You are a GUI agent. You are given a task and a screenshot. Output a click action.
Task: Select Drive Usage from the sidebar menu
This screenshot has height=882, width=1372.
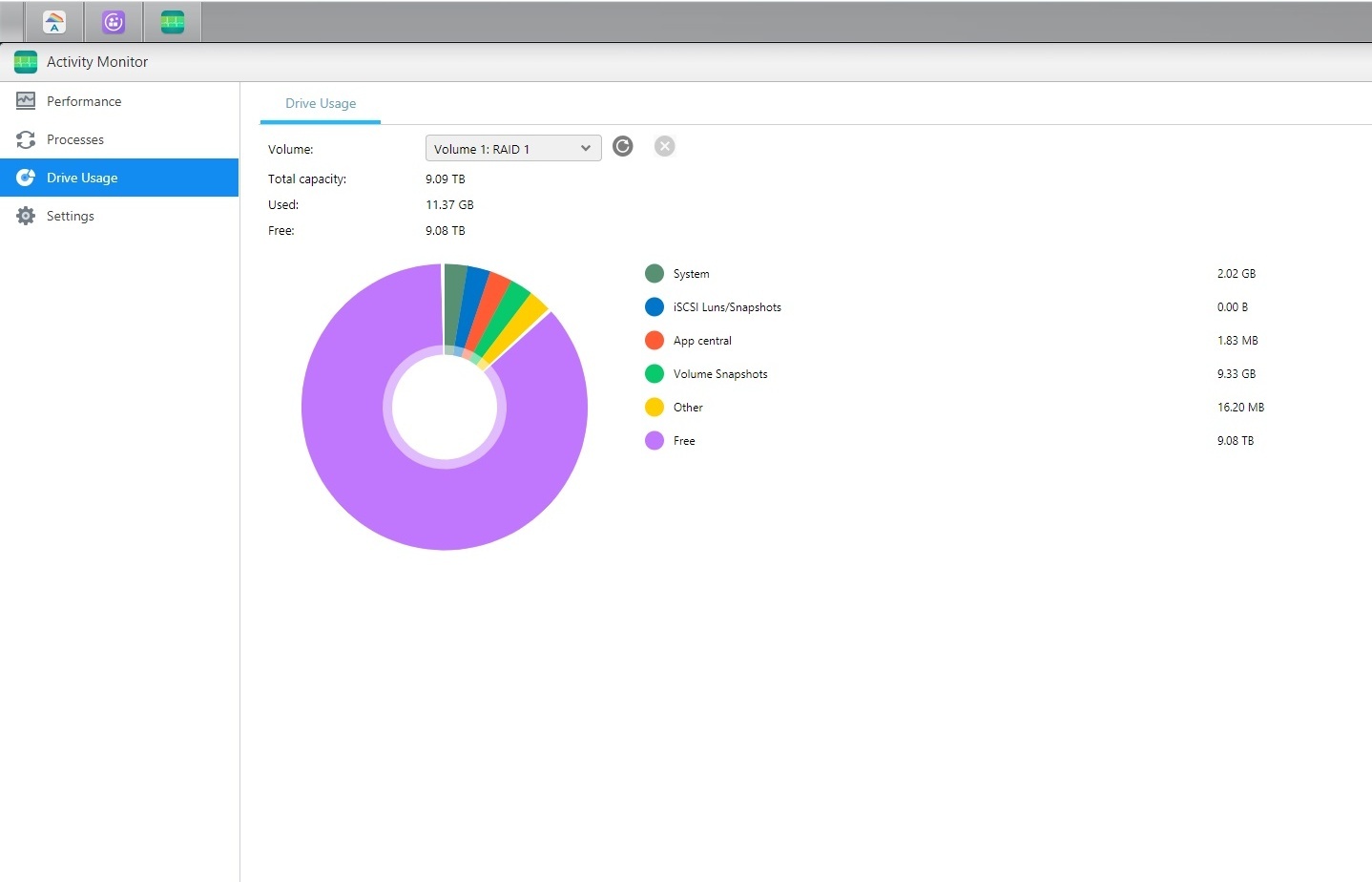[82, 178]
